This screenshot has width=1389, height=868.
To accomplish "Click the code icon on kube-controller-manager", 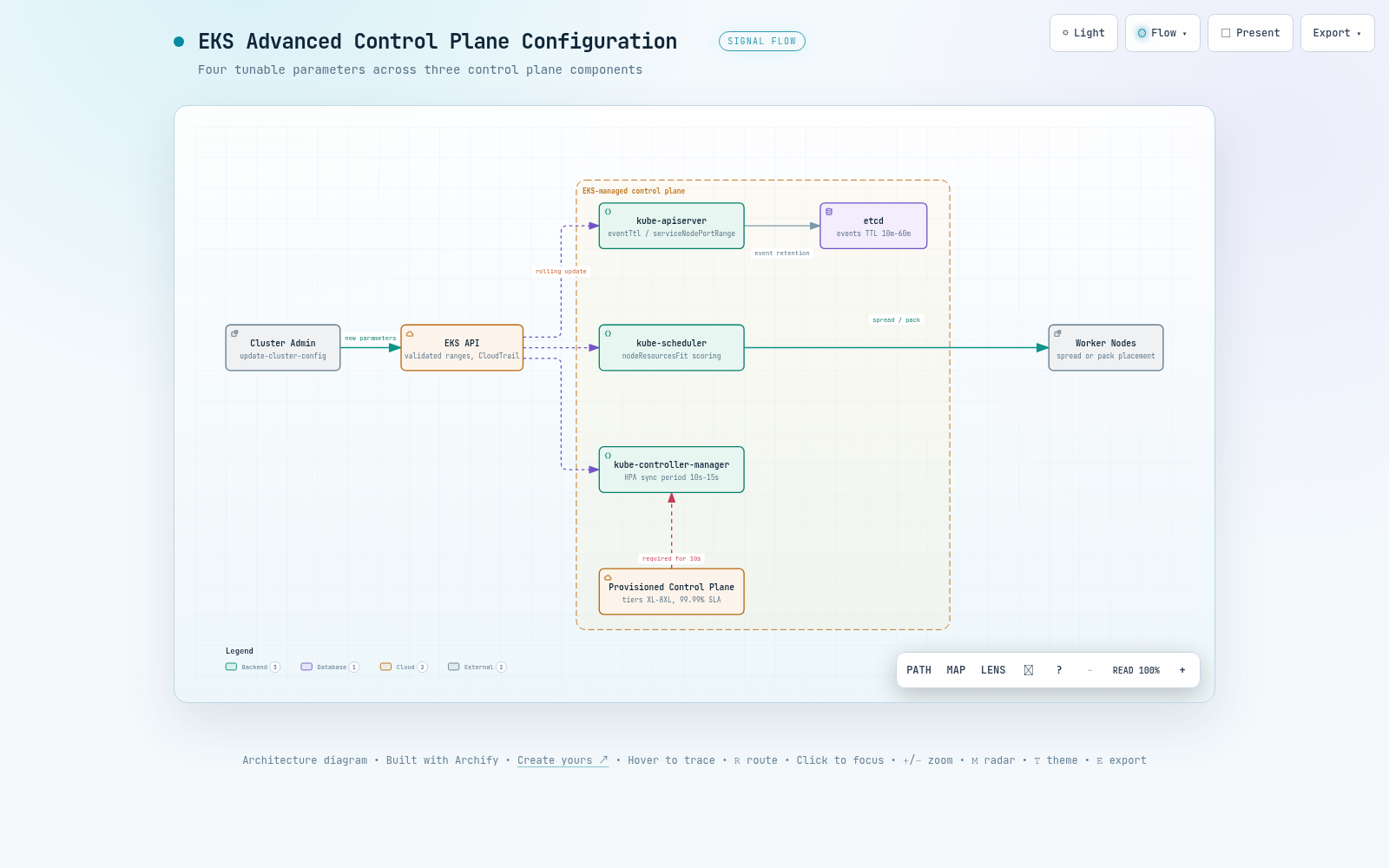I will [x=608, y=456].
